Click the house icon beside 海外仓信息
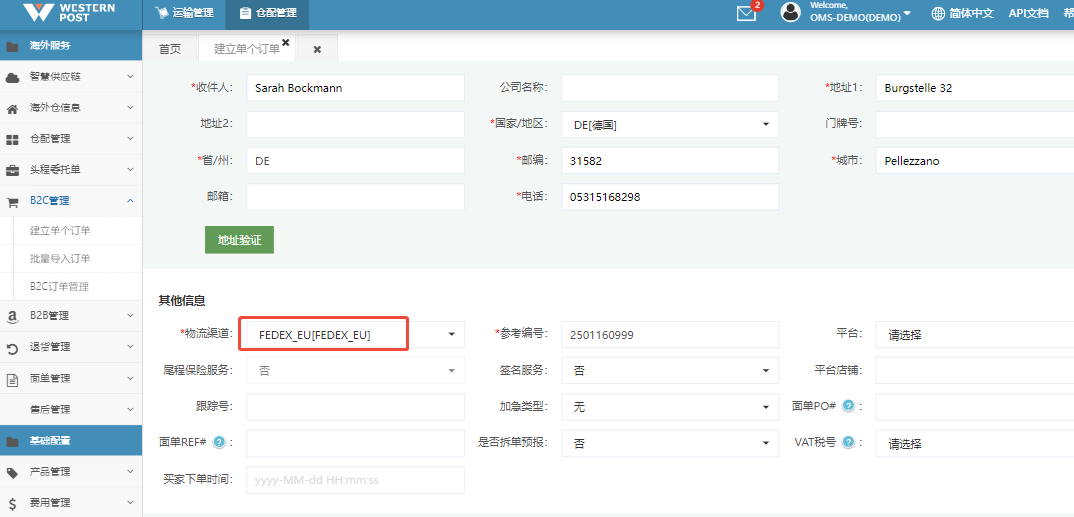Screen dimensions: 1074x517 pos(12,108)
